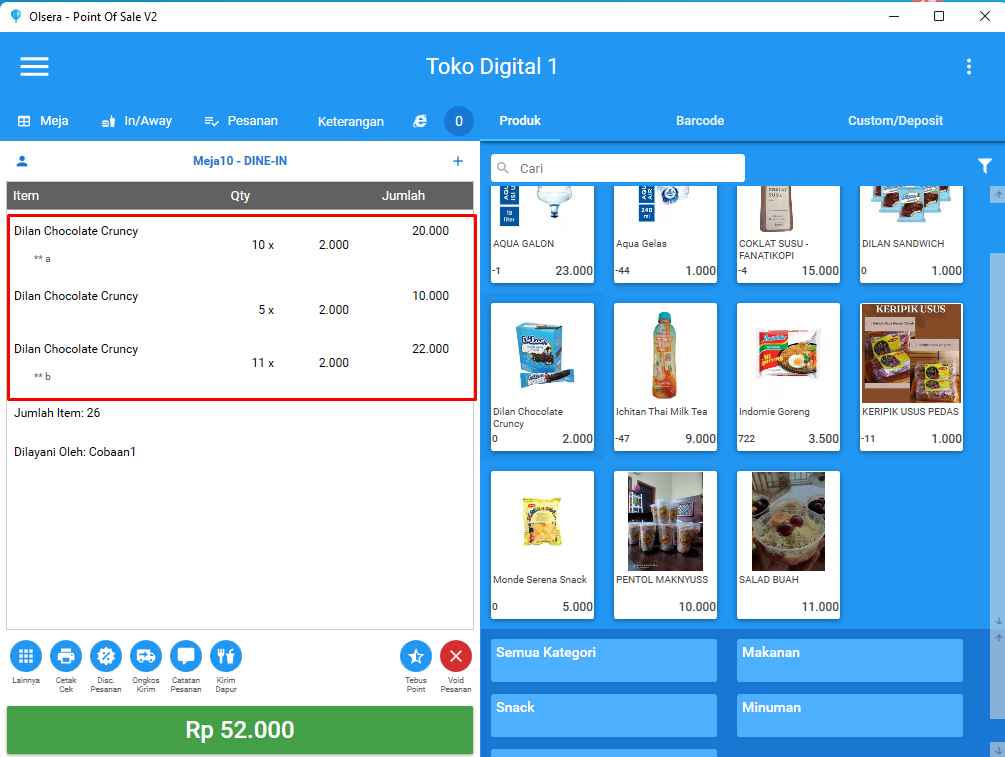This screenshot has width=1005, height=757.
Task: Click the customer profile icon
Action: (22, 161)
